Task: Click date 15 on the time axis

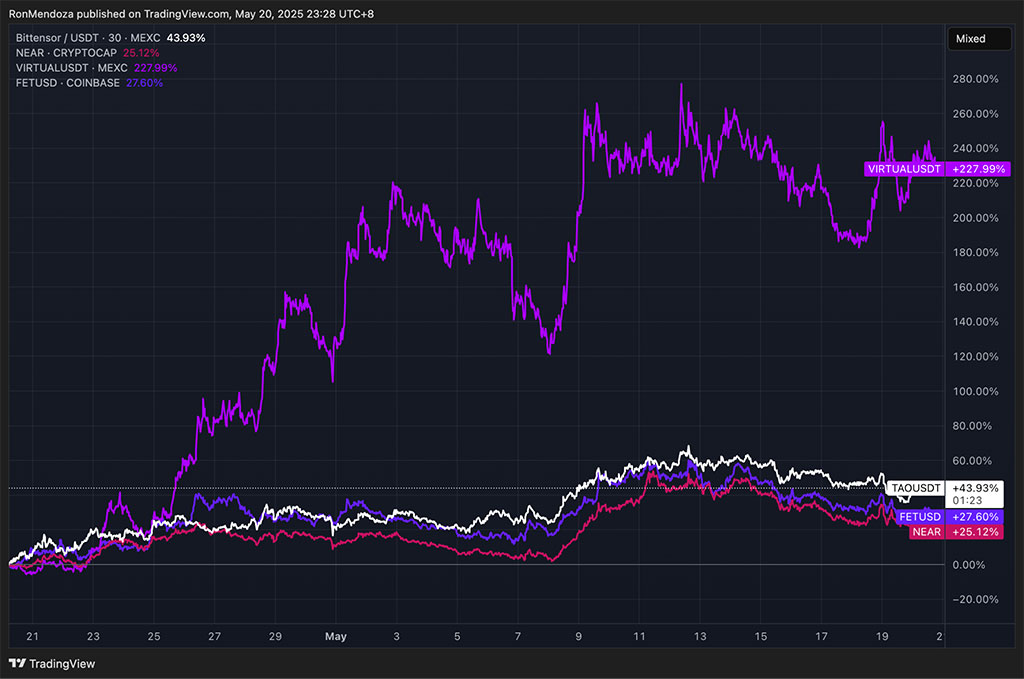Action: [x=761, y=636]
